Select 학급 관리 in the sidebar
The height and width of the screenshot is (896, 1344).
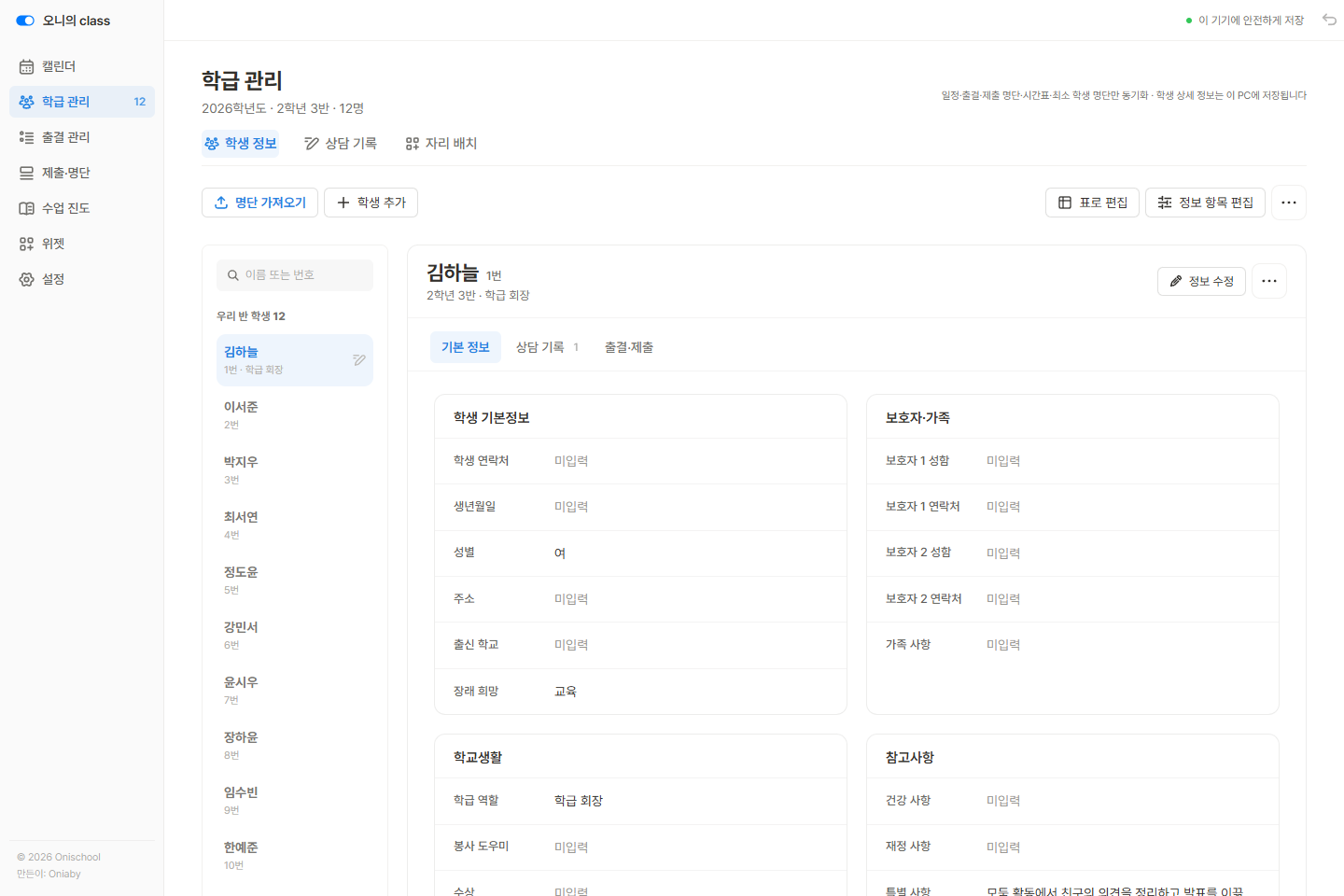click(82, 102)
